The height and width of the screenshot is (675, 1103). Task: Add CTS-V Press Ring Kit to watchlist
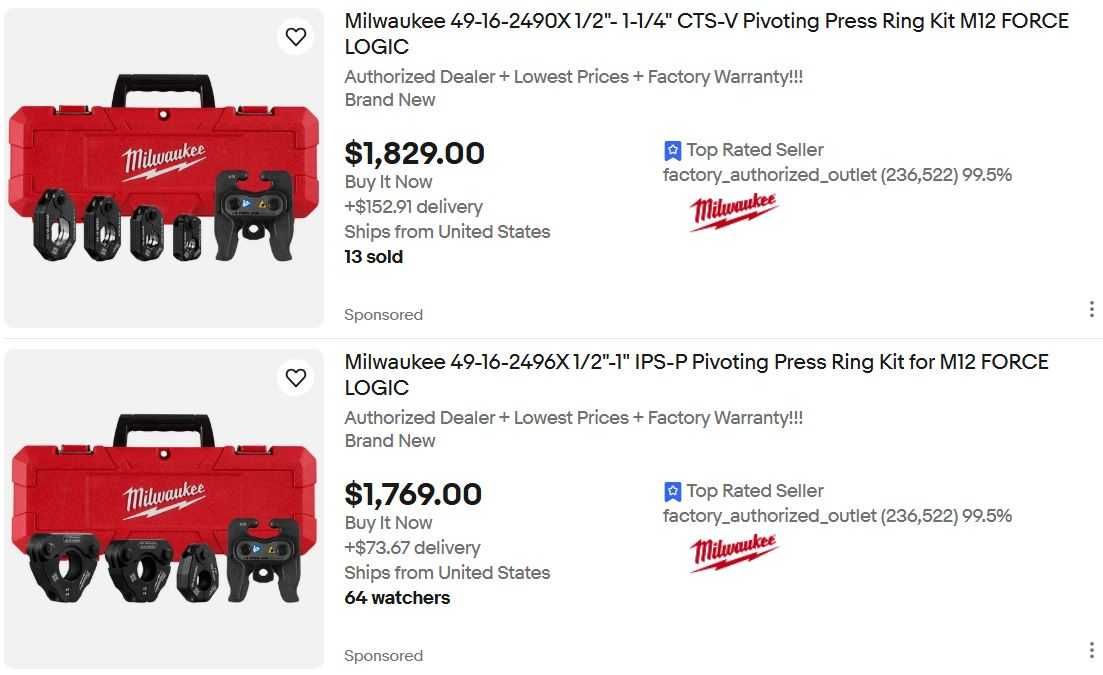tap(295, 37)
